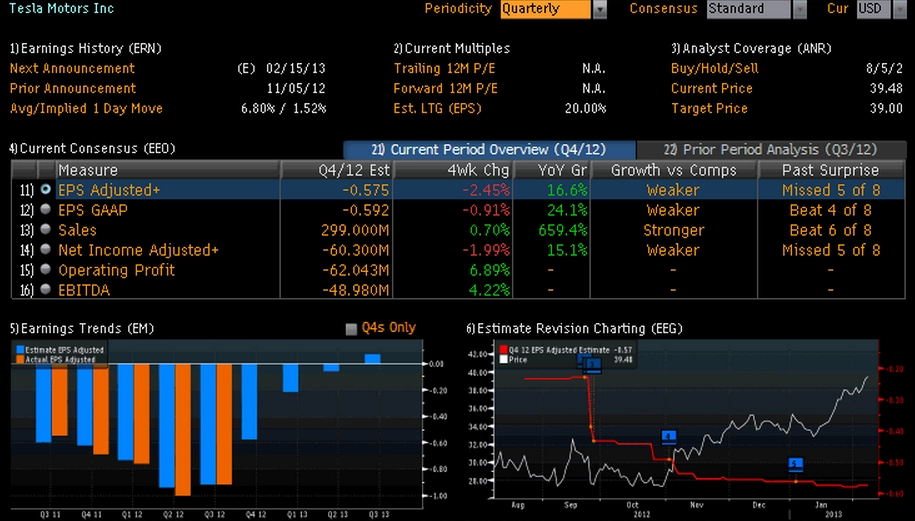Click 'Beat 6 of 8' past surprise cell
This screenshot has height=521, width=915.
pos(830,230)
